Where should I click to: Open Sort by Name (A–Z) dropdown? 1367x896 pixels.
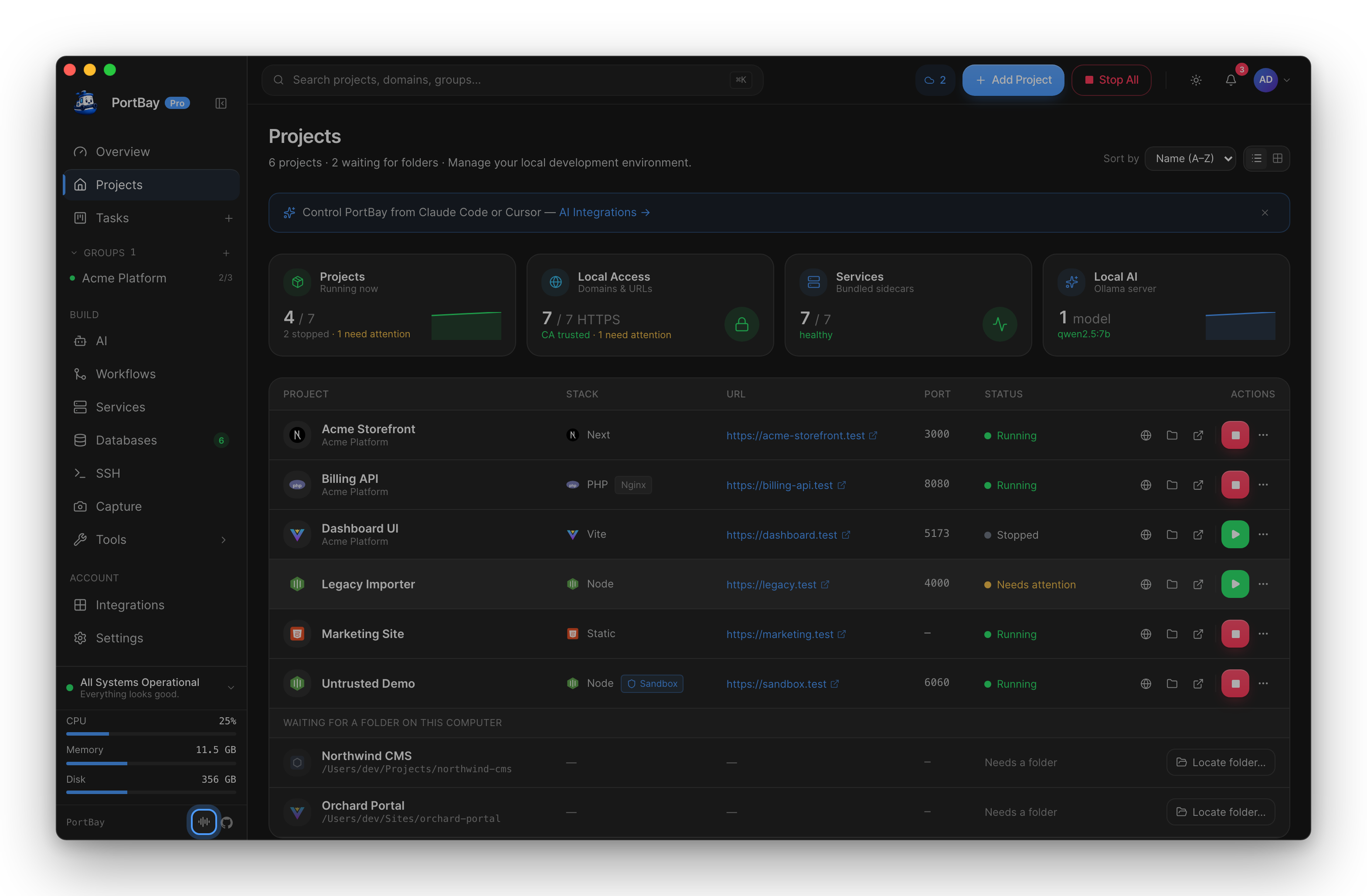1190,159
